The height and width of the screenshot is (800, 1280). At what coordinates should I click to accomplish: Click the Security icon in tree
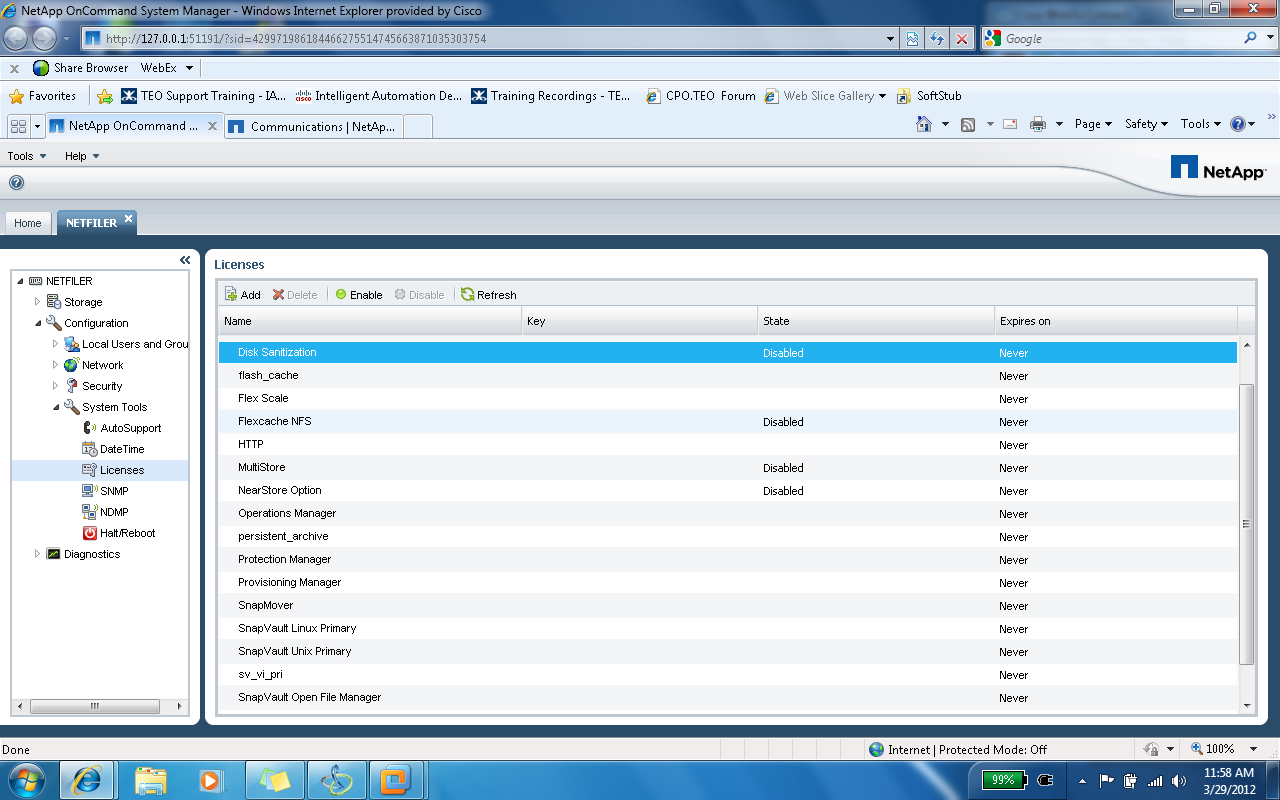pyautogui.click(x=71, y=386)
